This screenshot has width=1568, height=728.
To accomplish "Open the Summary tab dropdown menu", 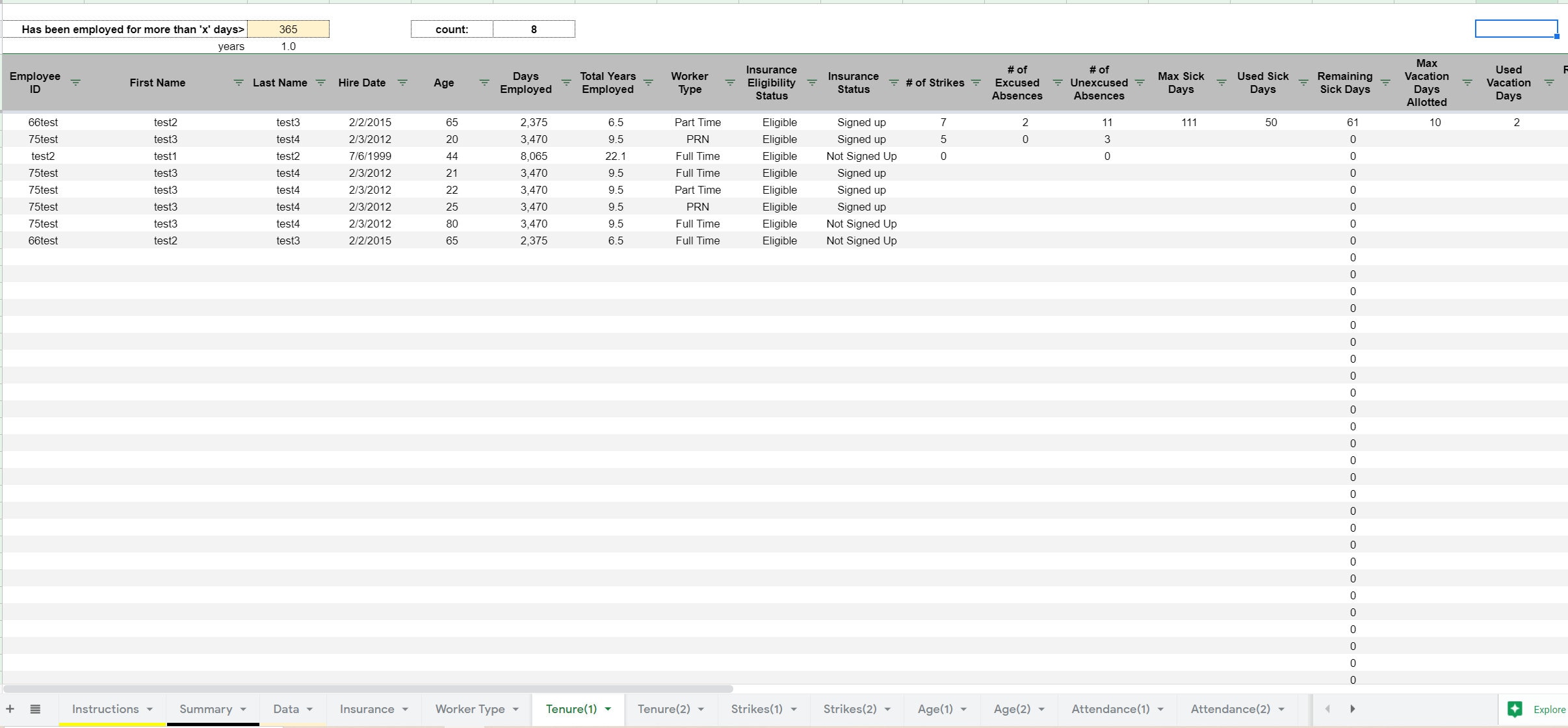I will click(245, 709).
